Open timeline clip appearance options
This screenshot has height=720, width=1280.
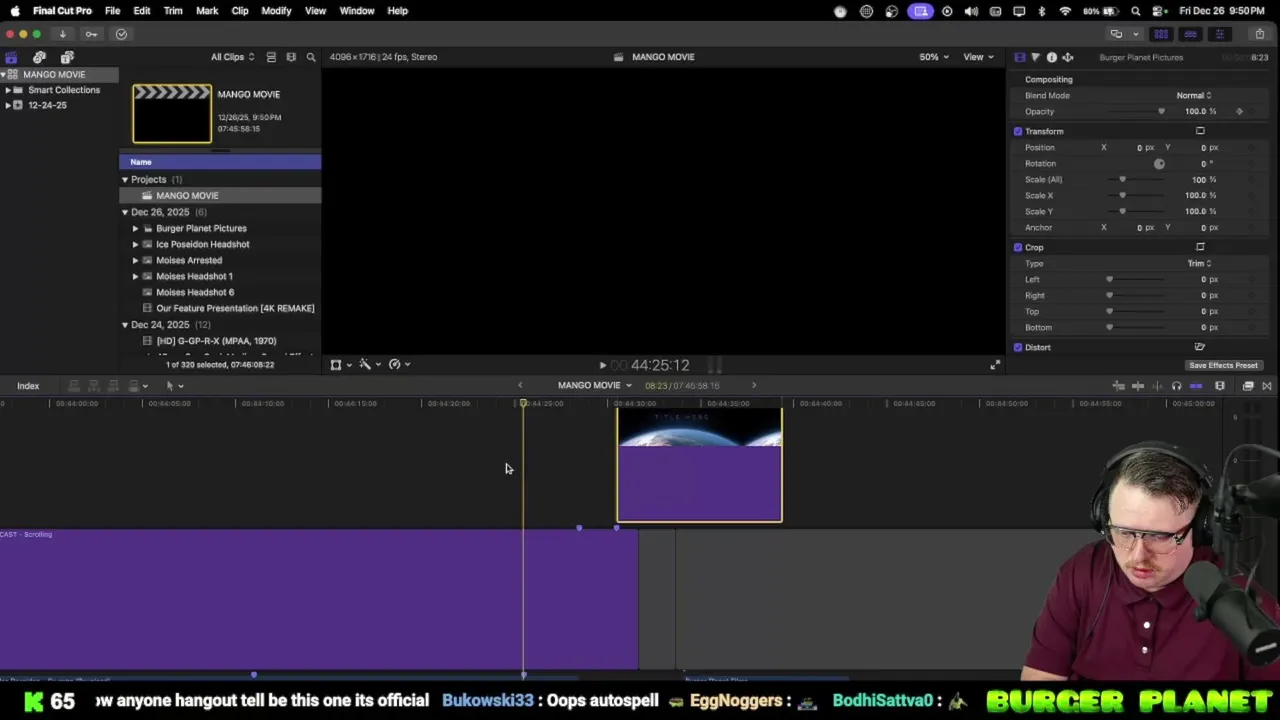[1219, 386]
